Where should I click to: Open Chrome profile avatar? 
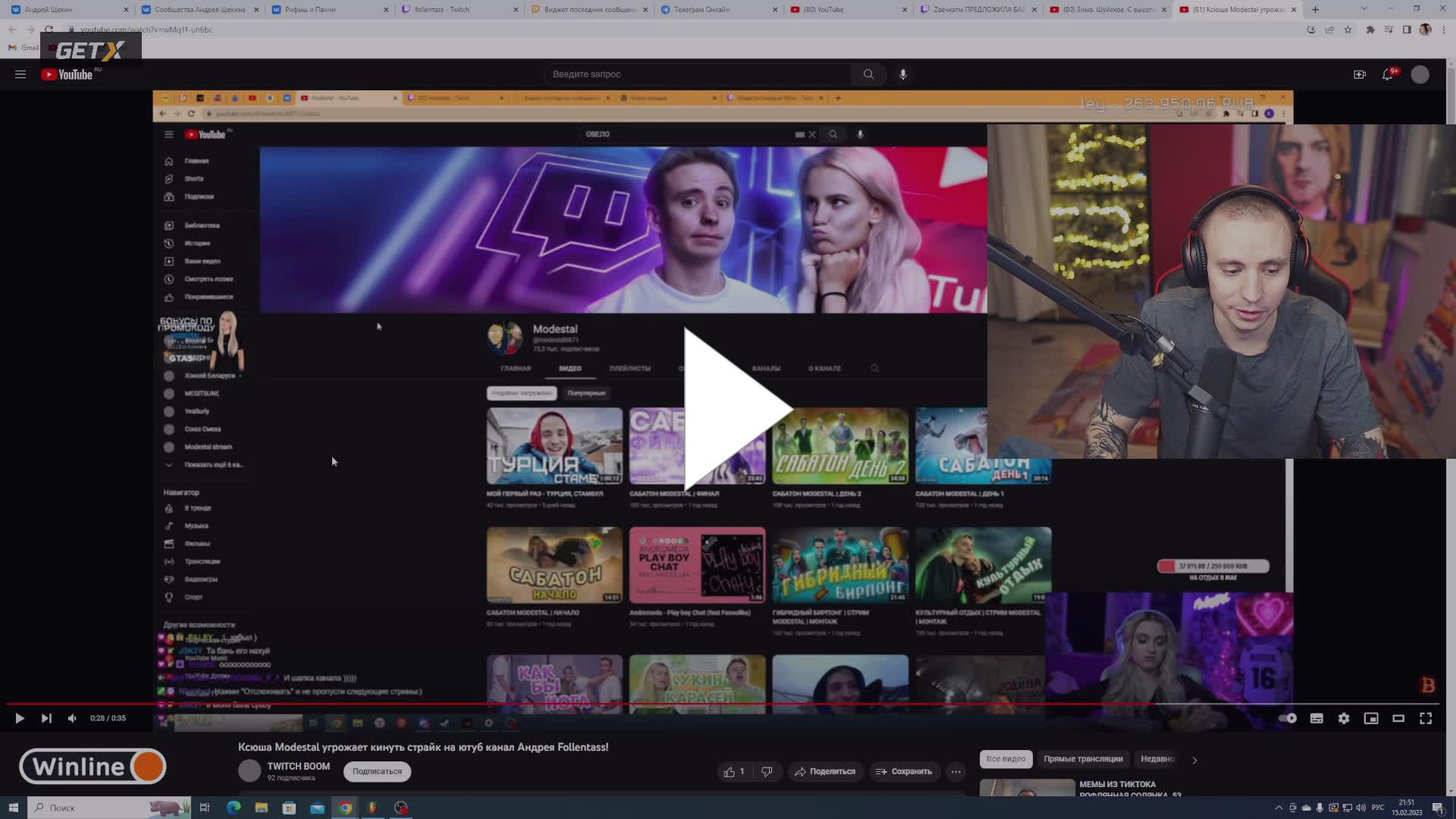tap(1425, 30)
